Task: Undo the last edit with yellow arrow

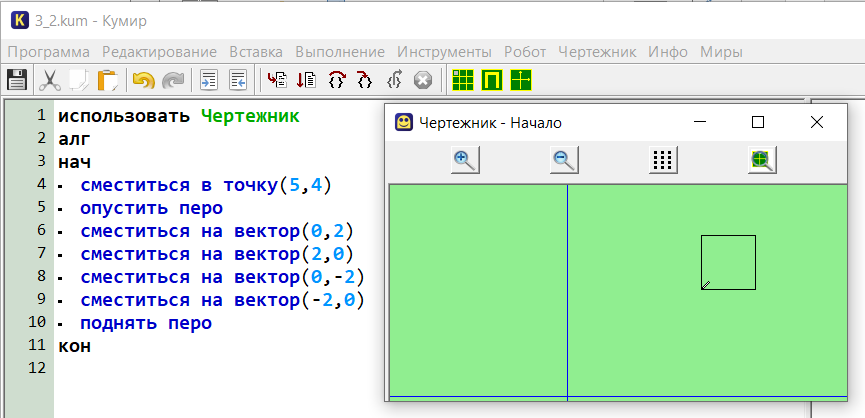Action: (x=144, y=81)
